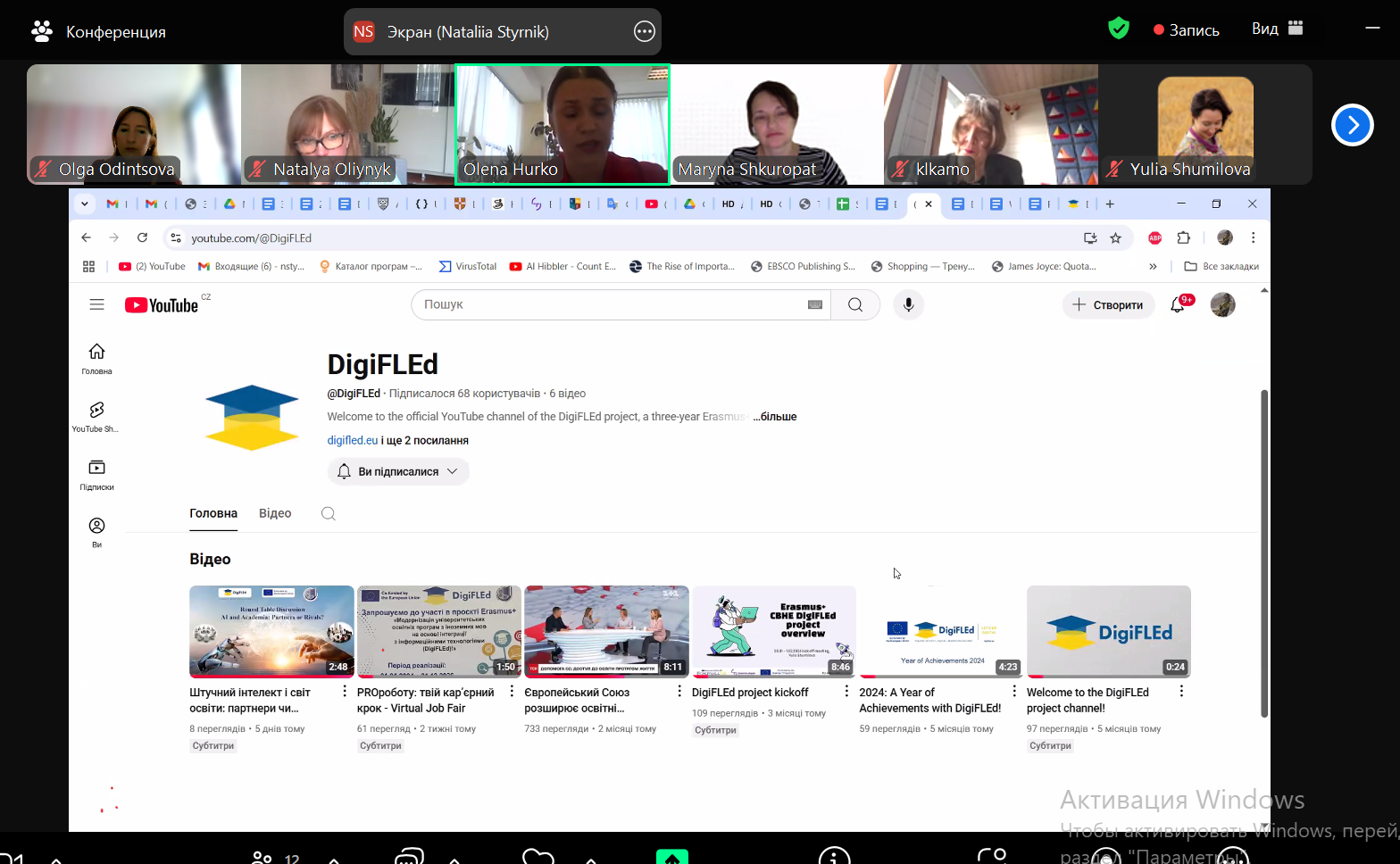Open the Європейський Союз розширює video thumbnail
Viewport: 1400px width, 864px height.
coord(606,631)
